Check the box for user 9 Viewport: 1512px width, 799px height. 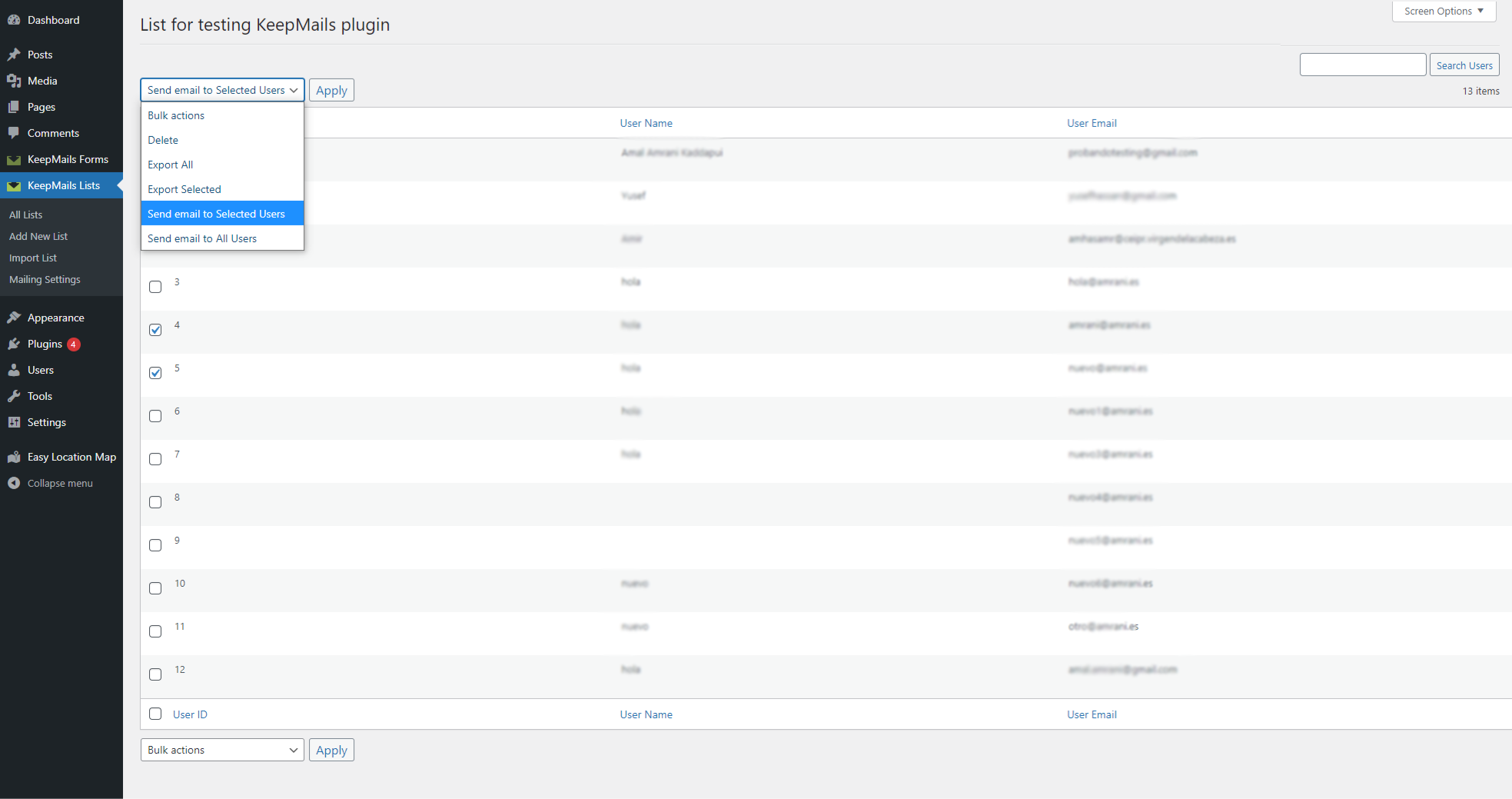[x=155, y=545]
